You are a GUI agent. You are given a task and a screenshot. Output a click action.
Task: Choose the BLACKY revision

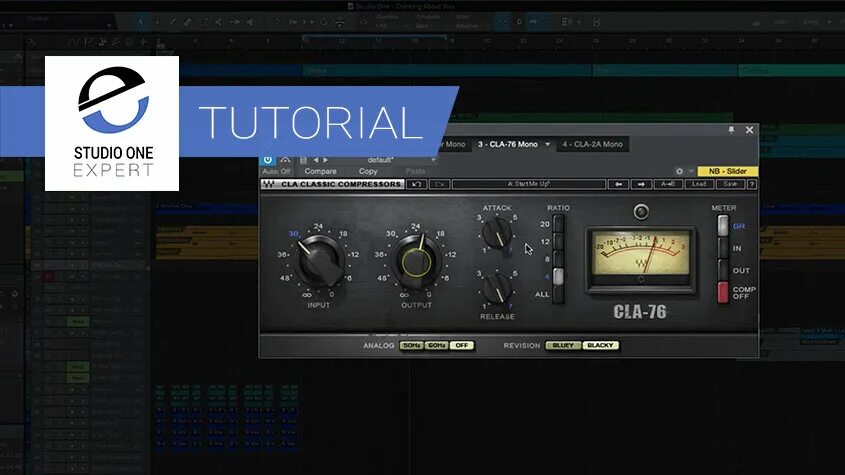click(600, 346)
